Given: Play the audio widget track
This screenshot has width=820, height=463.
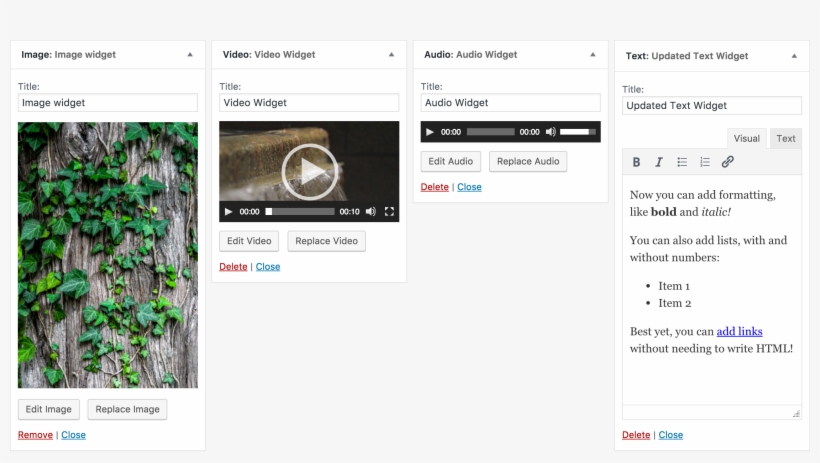Looking at the screenshot, I should coord(430,132).
